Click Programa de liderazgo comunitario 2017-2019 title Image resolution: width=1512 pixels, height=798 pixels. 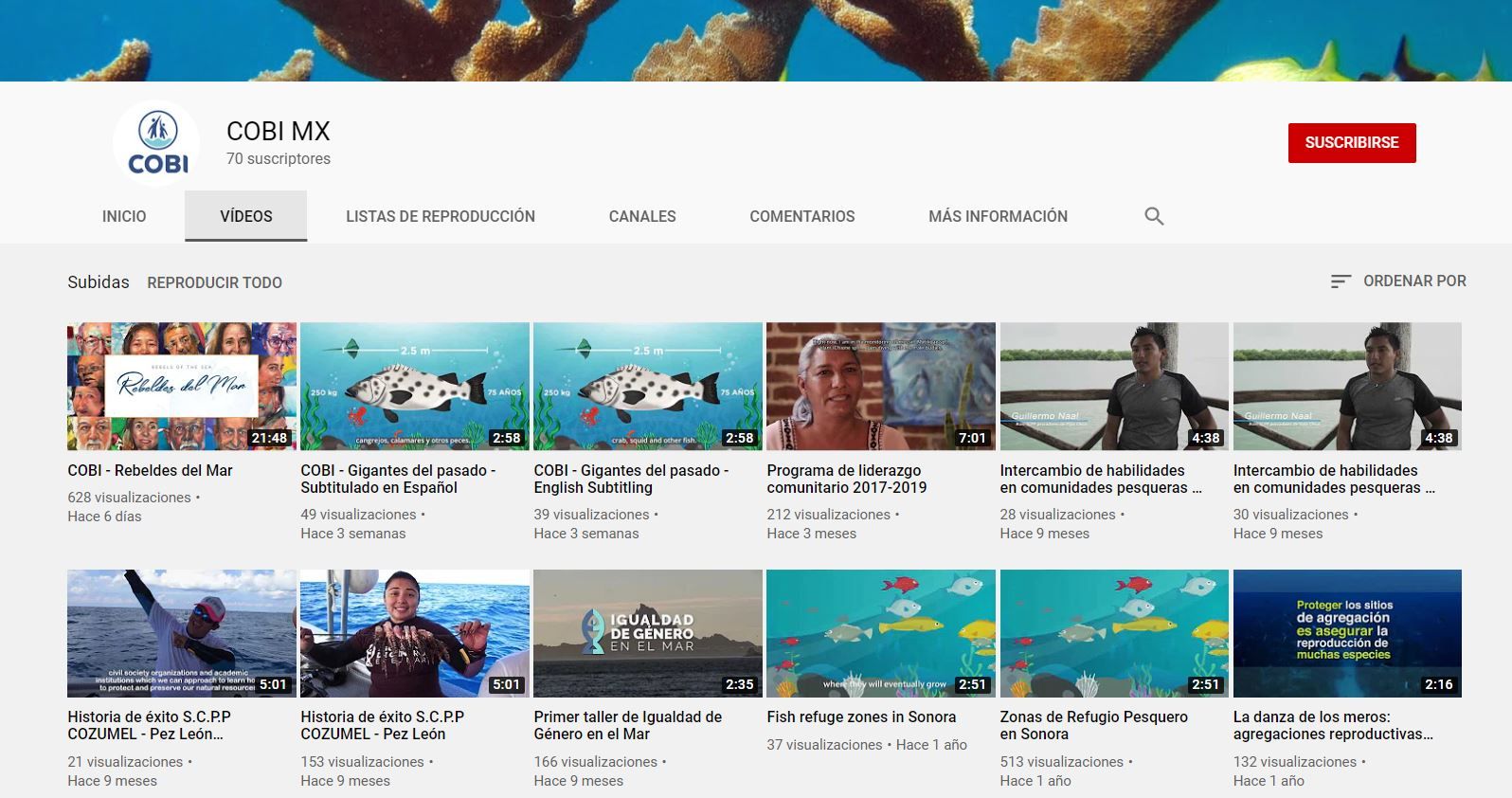pos(847,479)
